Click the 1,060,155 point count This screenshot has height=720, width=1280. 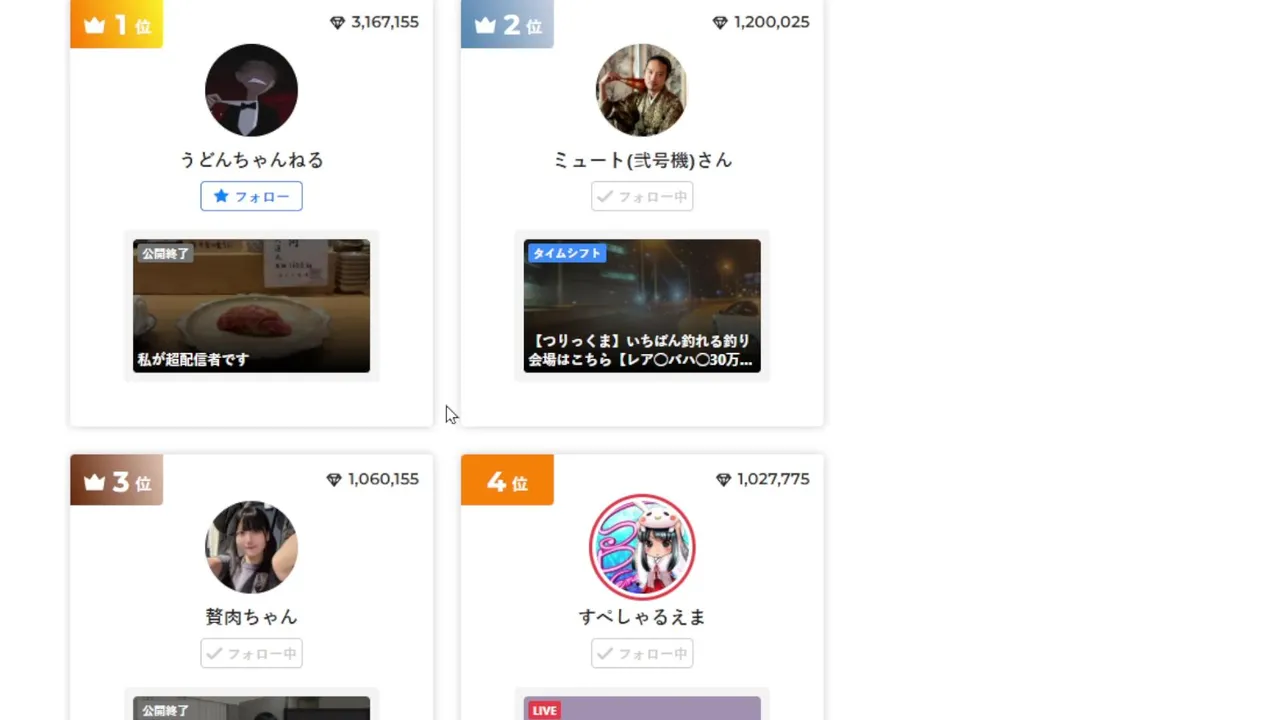pyautogui.click(x=383, y=479)
